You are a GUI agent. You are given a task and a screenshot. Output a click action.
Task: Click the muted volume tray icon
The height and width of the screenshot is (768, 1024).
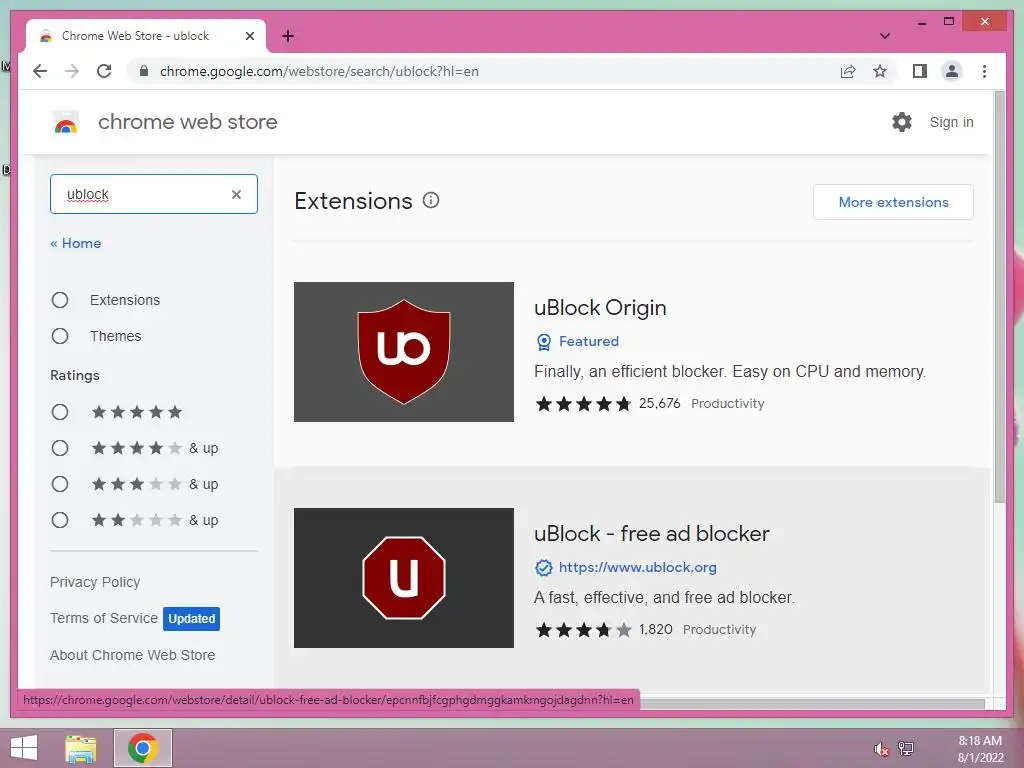(882, 749)
